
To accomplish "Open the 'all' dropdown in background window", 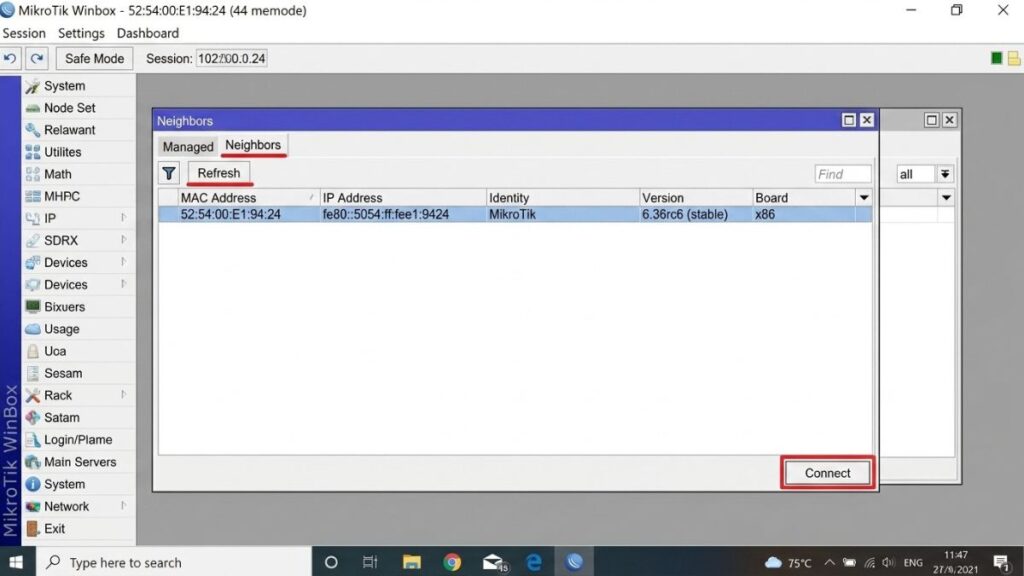I will pos(945,174).
